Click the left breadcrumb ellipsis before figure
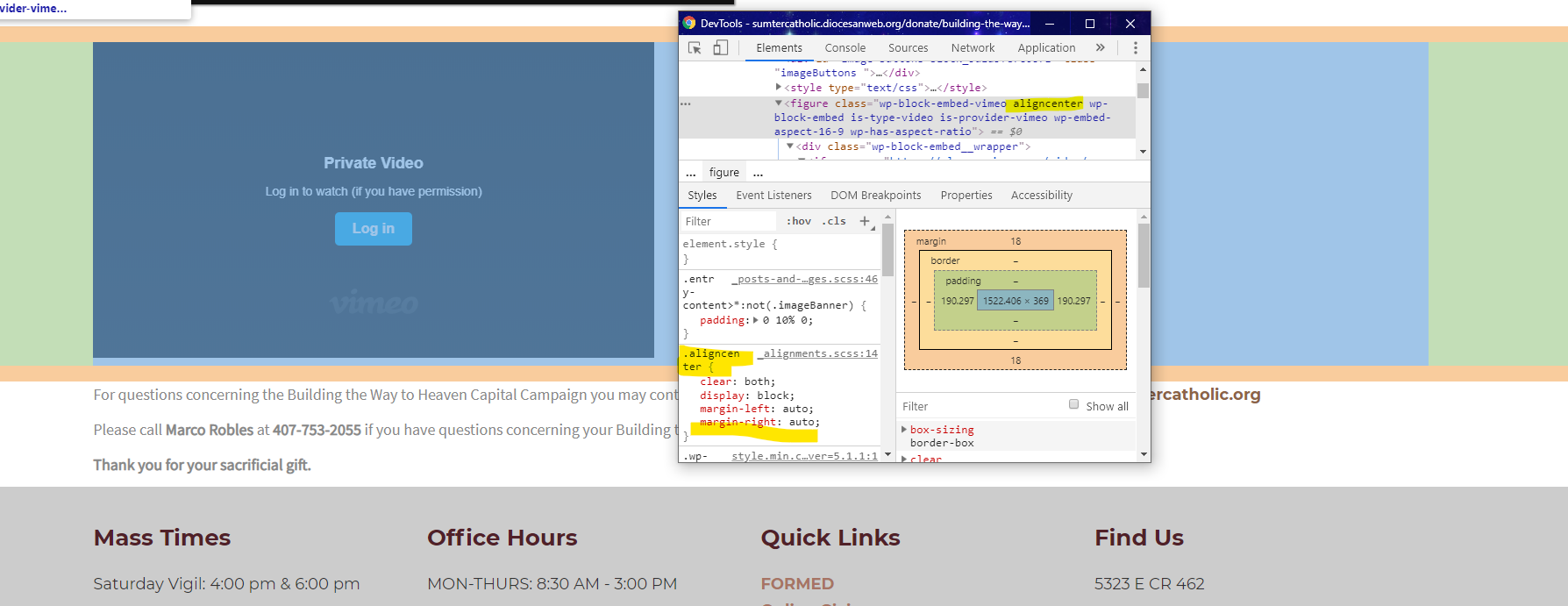Screen dimensions: 1568x606 [x=691, y=173]
